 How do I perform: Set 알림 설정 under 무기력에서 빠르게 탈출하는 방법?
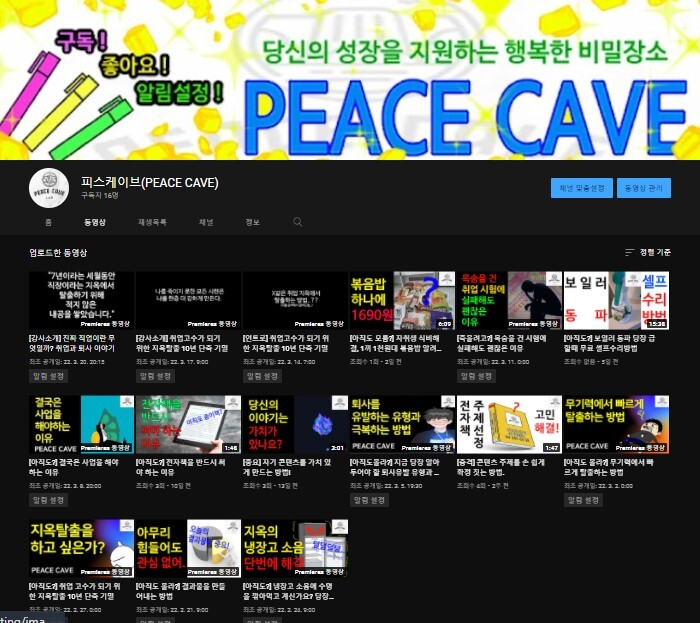pyautogui.click(x=583, y=500)
